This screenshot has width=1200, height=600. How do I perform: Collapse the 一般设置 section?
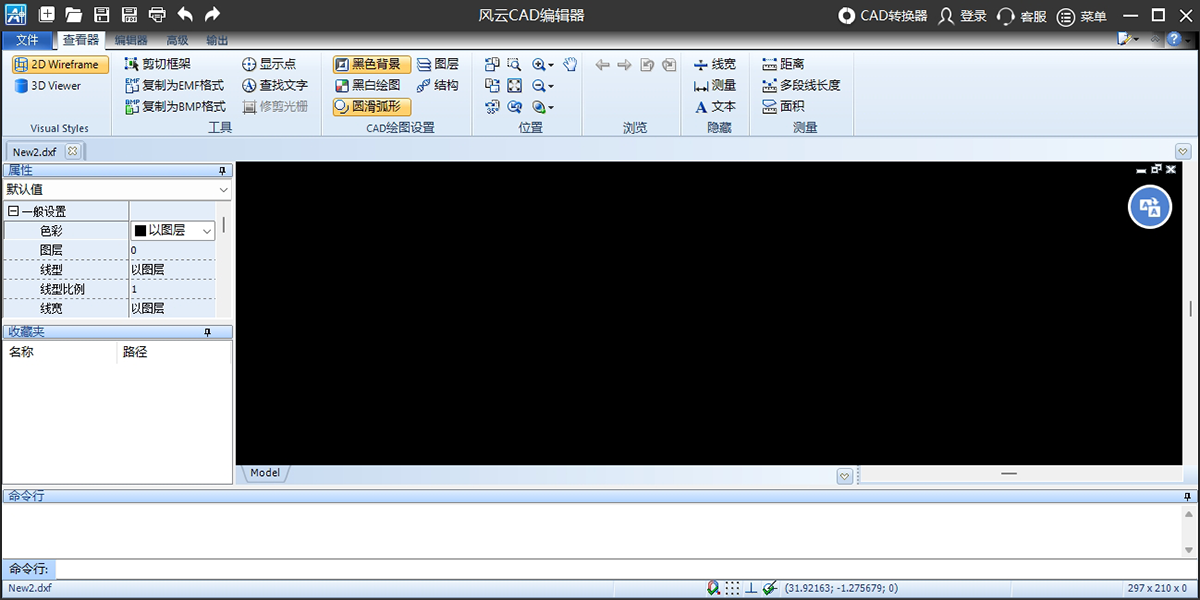(13, 212)
